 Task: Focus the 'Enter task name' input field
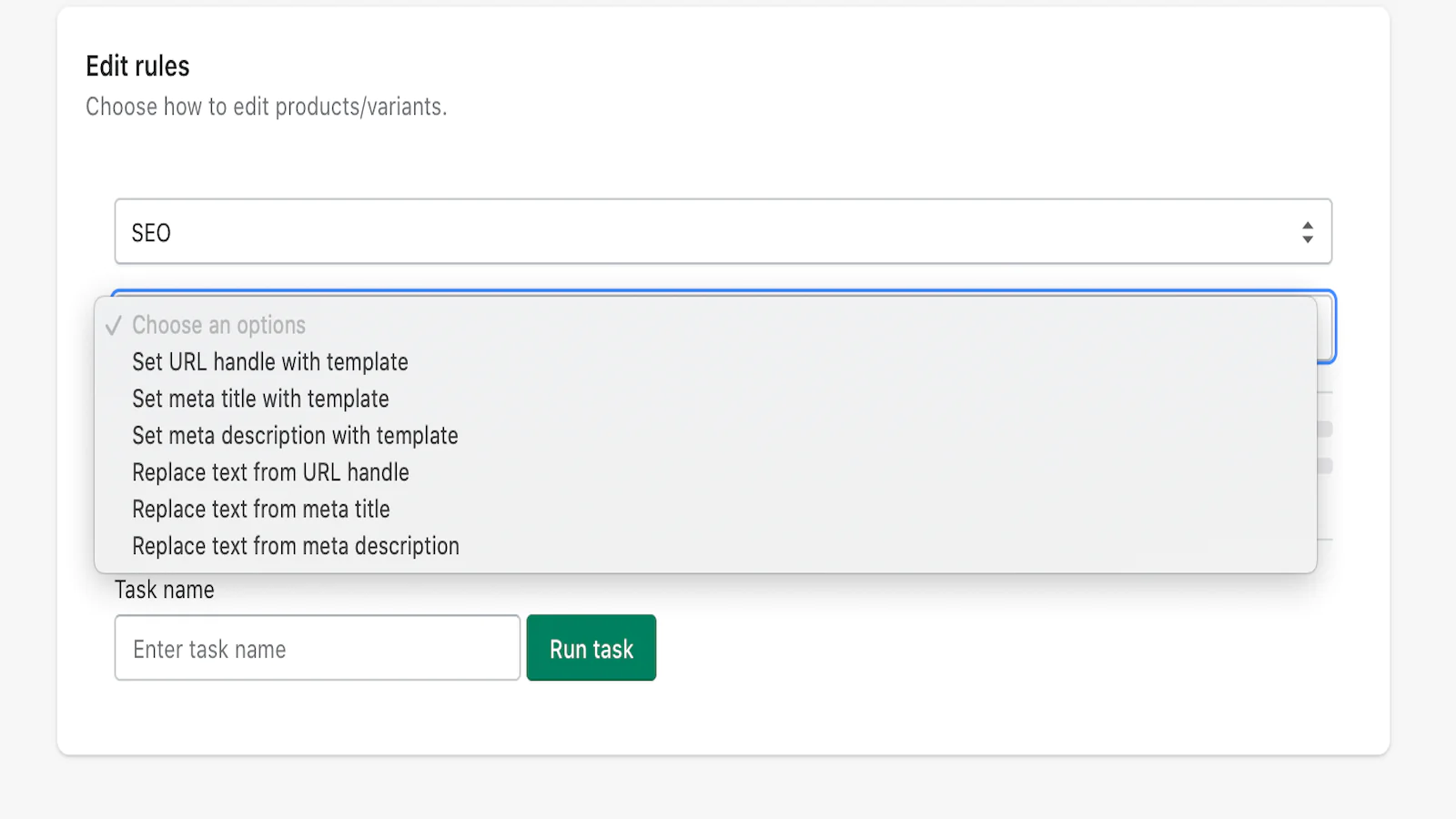coord(317,648)
